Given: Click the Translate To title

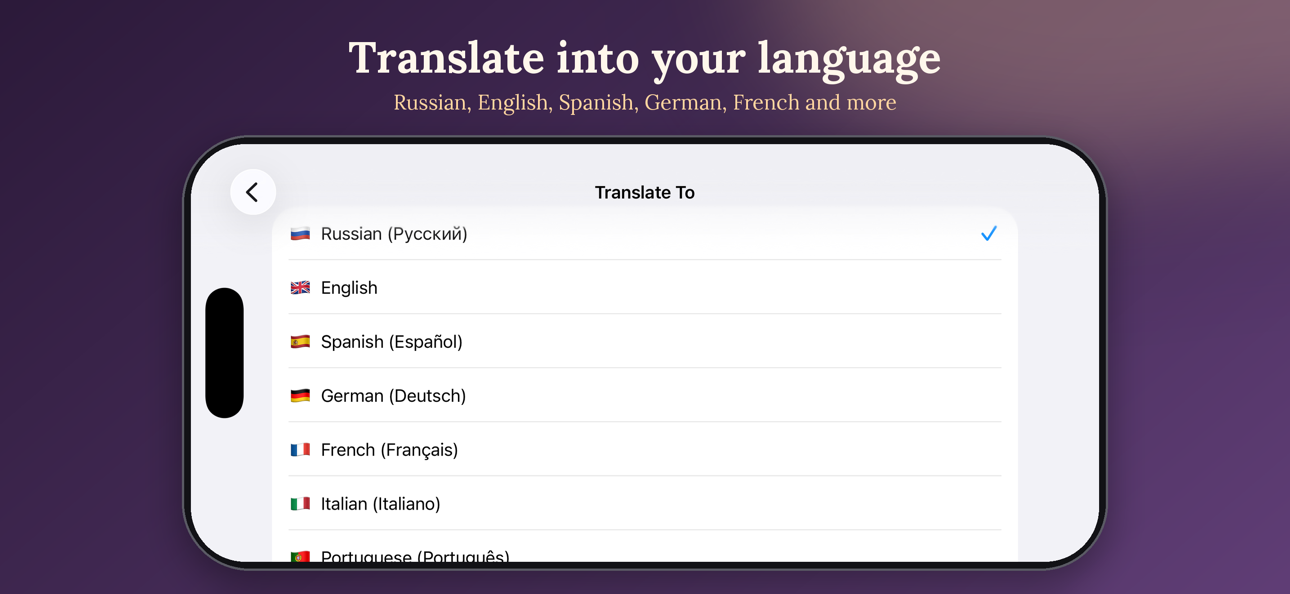Looking at the screenshot, I should (645, 193).
